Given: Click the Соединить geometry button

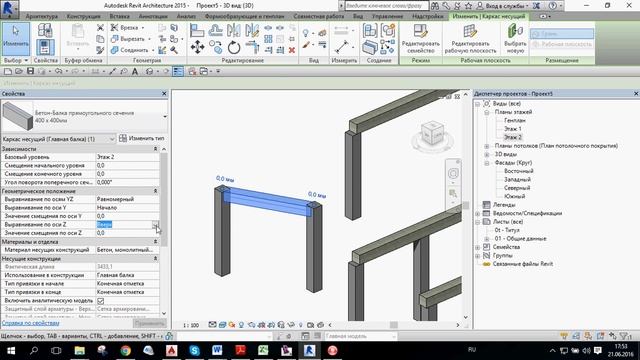Looking at the screenshot, I should pyautogui.click(x=130, y=50).
